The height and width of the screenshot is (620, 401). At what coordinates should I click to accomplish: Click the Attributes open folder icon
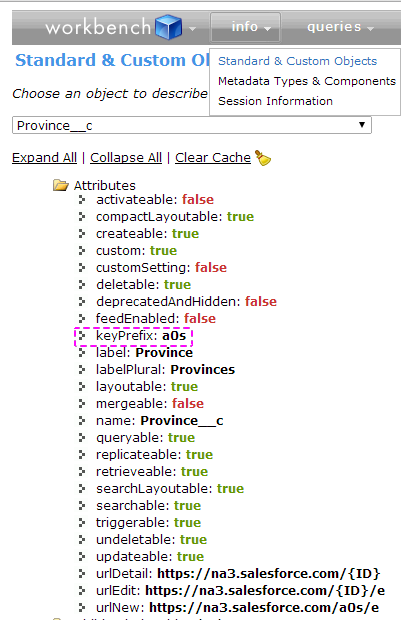click(61, 185)
